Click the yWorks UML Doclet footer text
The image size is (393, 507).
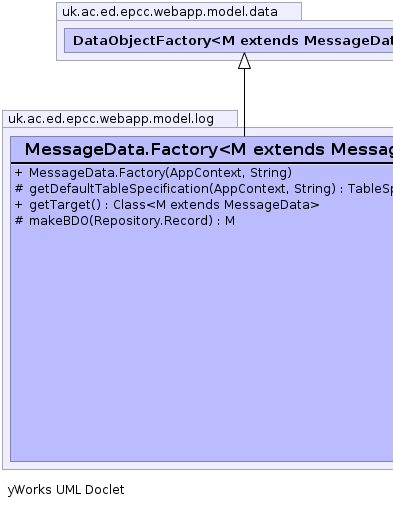pos(66,490)
